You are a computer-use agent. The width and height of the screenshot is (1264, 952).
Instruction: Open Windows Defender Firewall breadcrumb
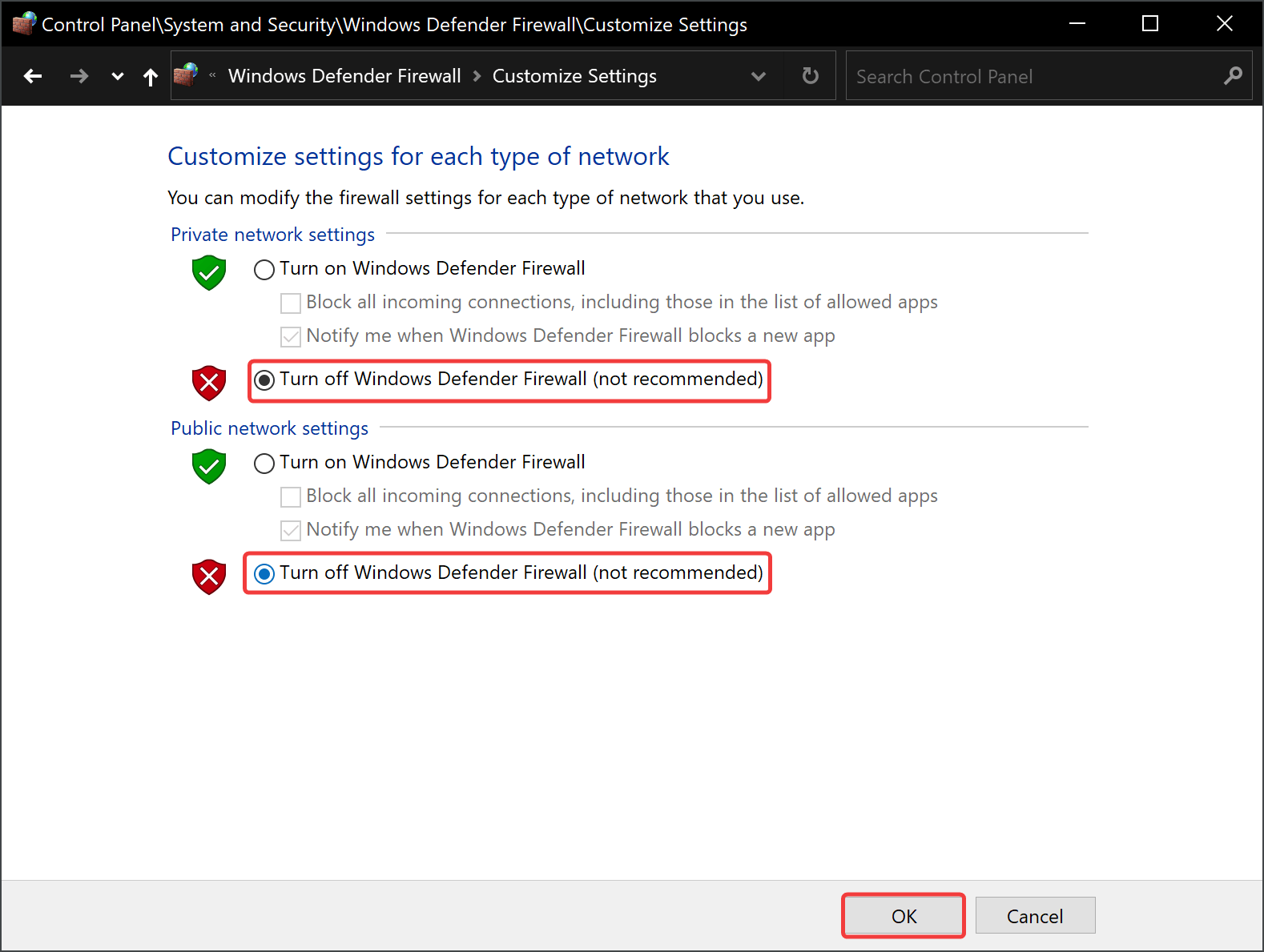click(x=344, y=76)
